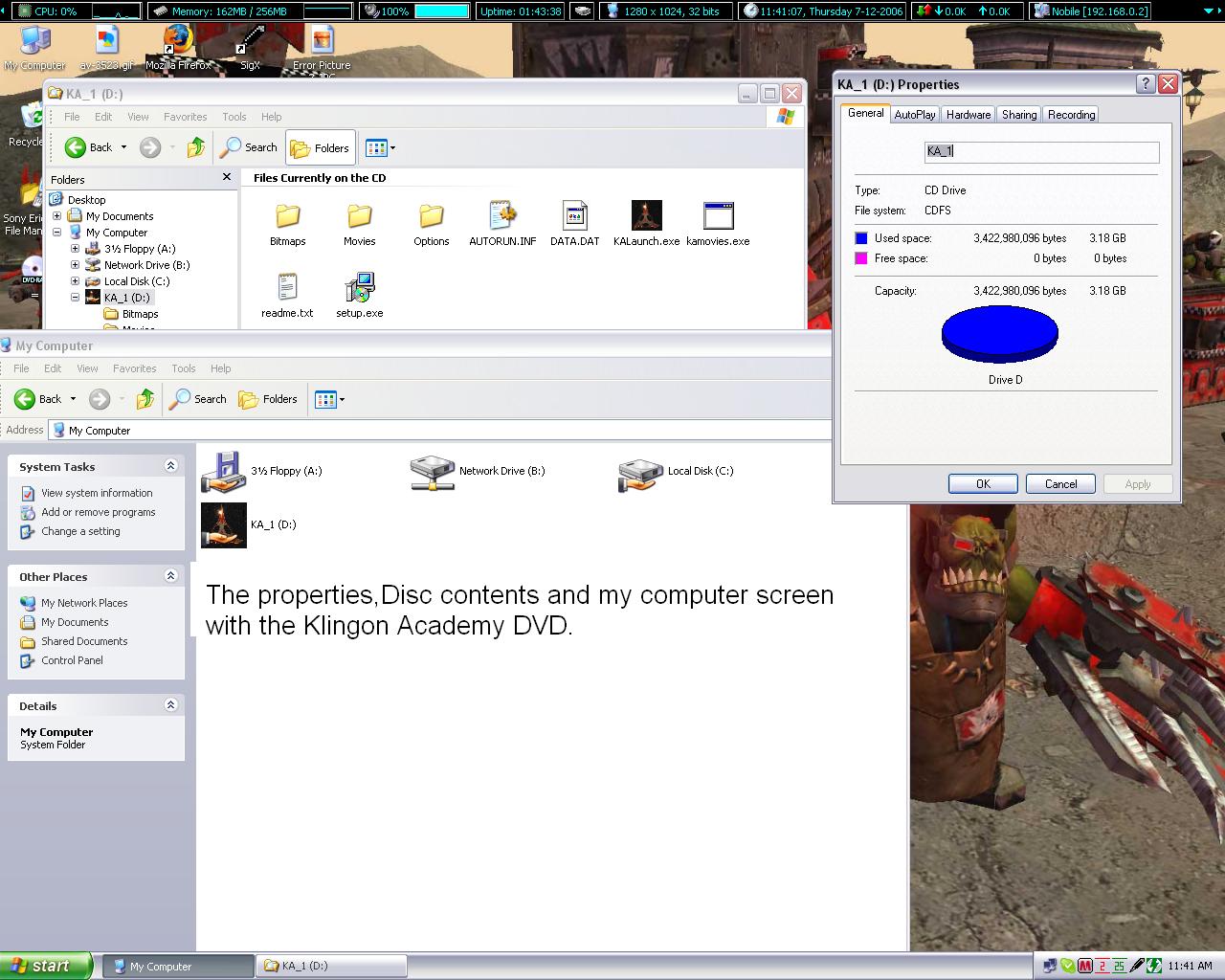Image resolution: width=1225 pixels, height=980 pixels.
Task: Open the Views dropdown in My Computer window
Action: [x=329, y=399]
